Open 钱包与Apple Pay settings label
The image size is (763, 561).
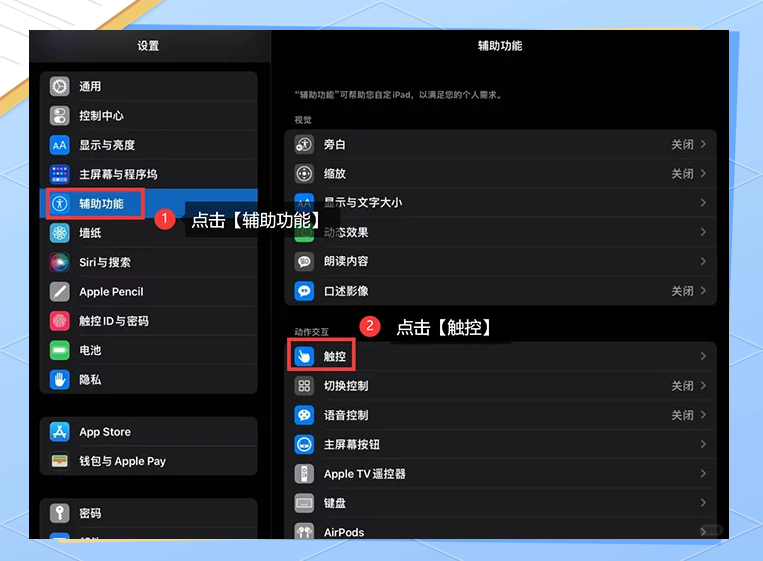point(123,461)
